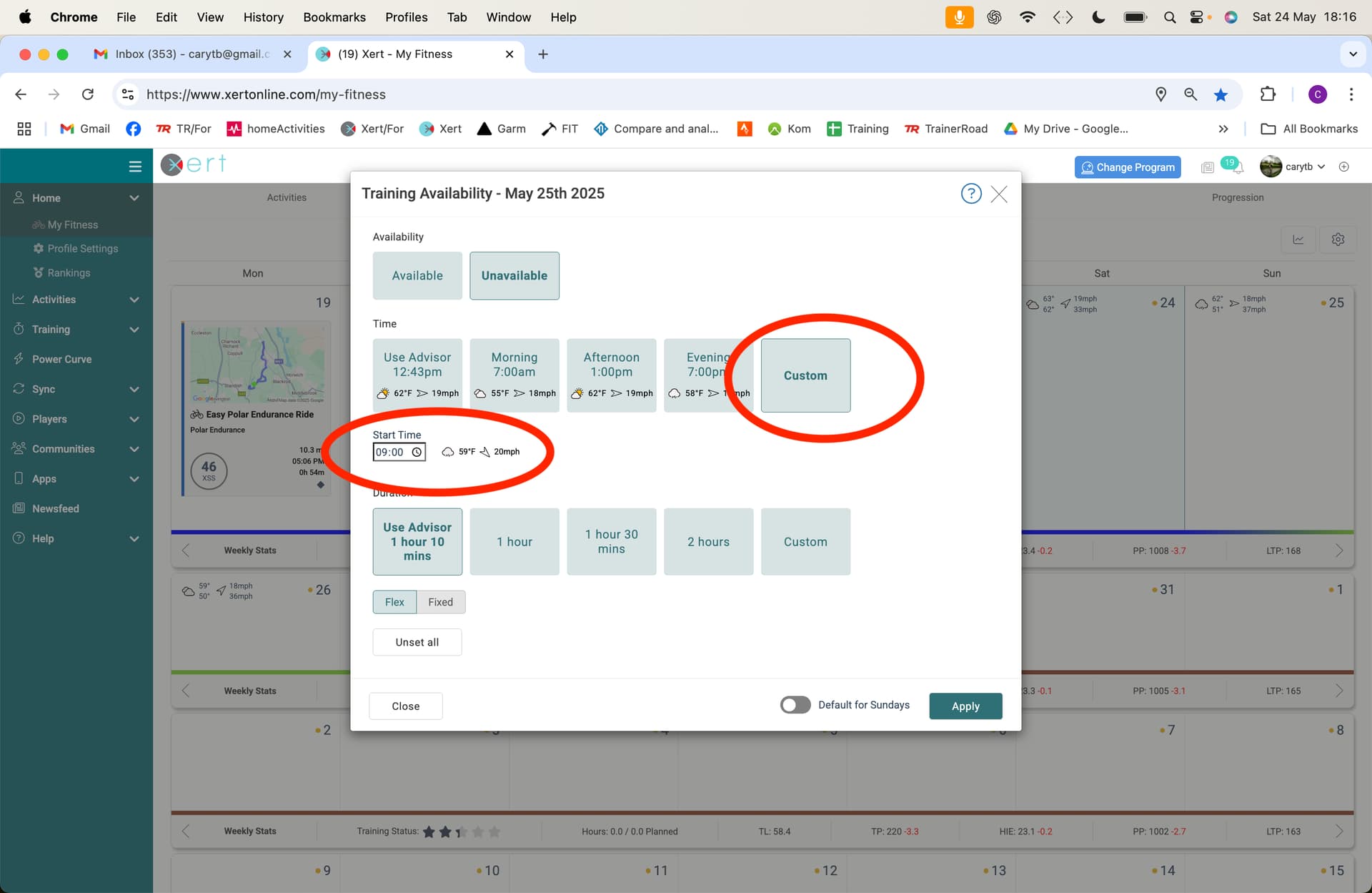This screenshot has height=893, width=1372.
Task: Toggle the hamburger sidebar menu icon
Action: pos(134,167)
